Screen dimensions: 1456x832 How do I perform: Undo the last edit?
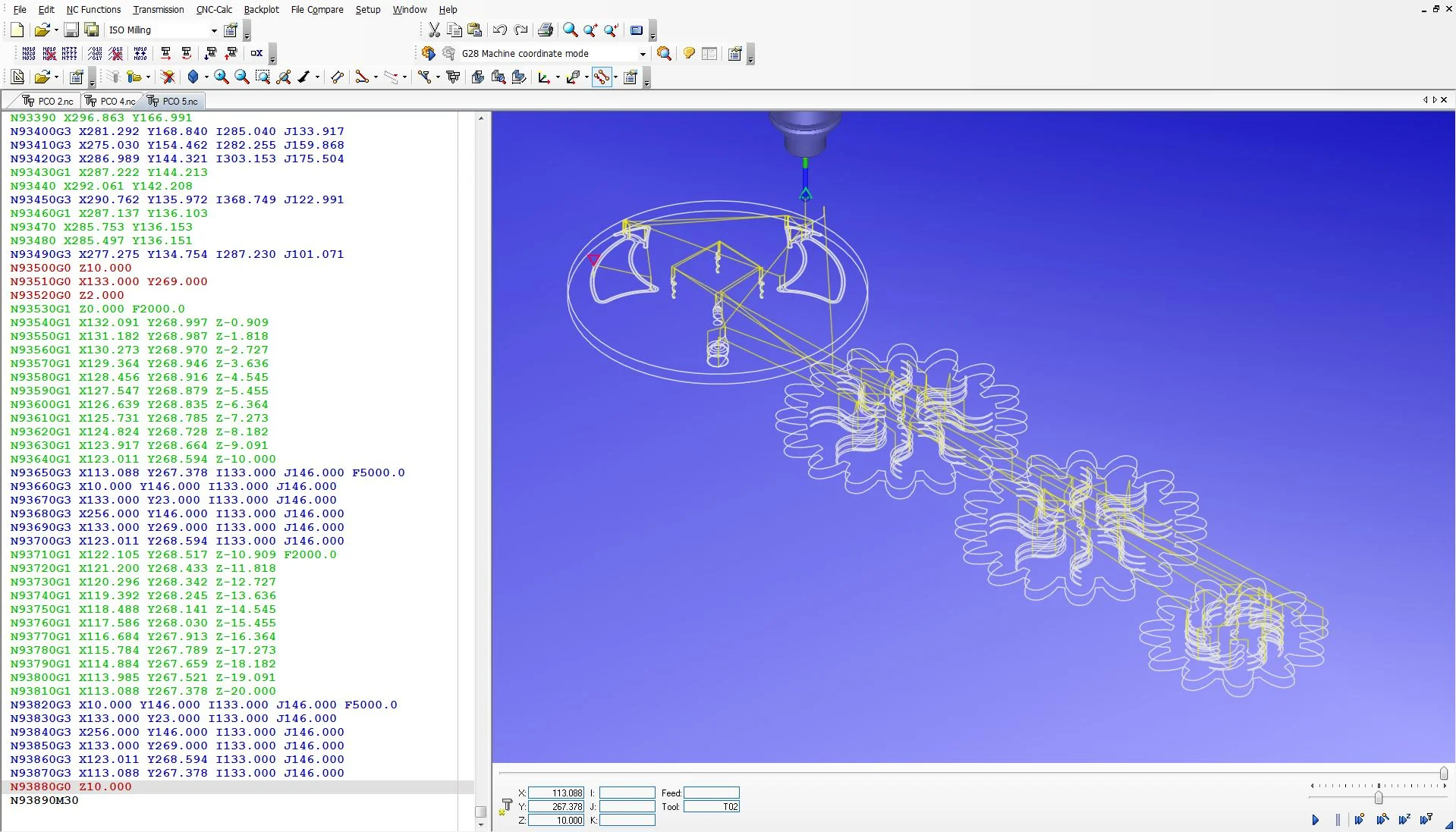pos(499,30)
